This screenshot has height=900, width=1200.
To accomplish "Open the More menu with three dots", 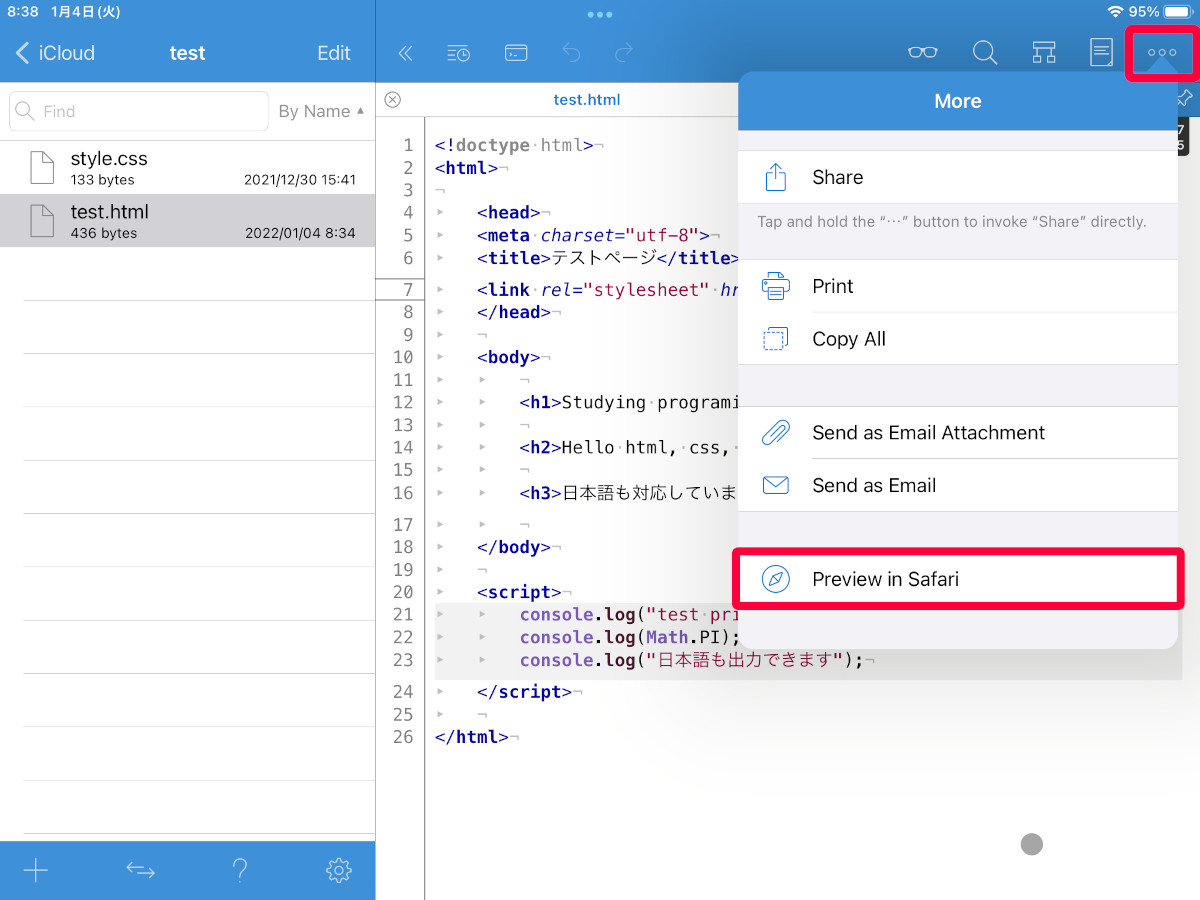I will tap(1162, 53).
